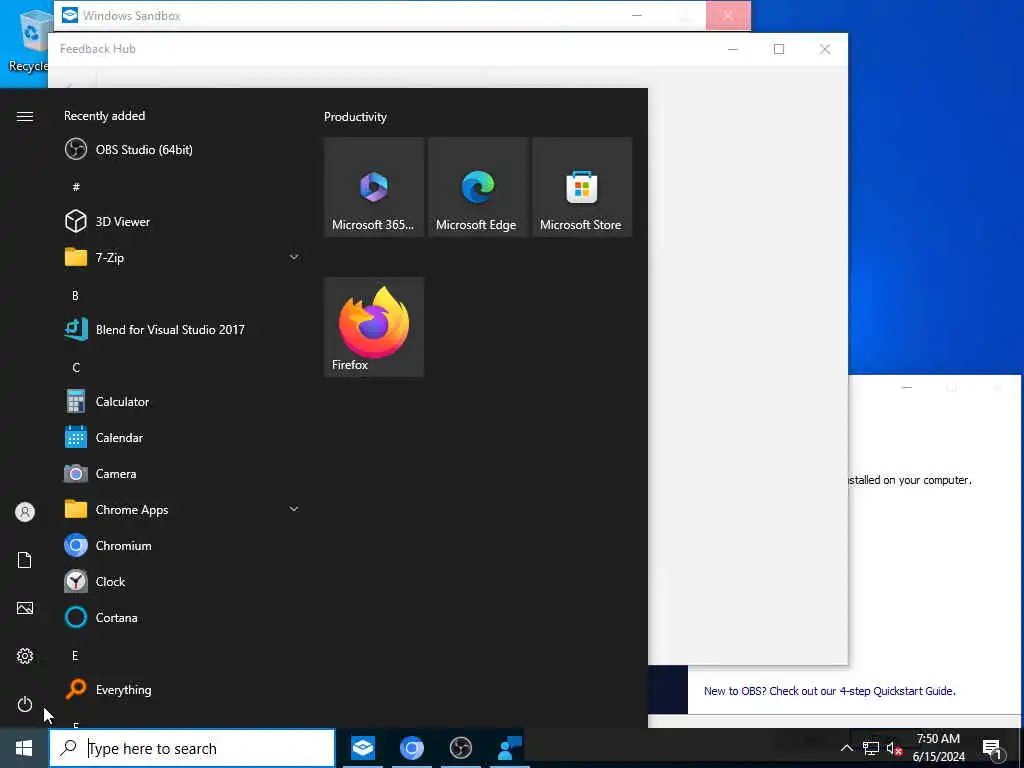
Task: Click the Power button in Start
Action: pos(25,704)
